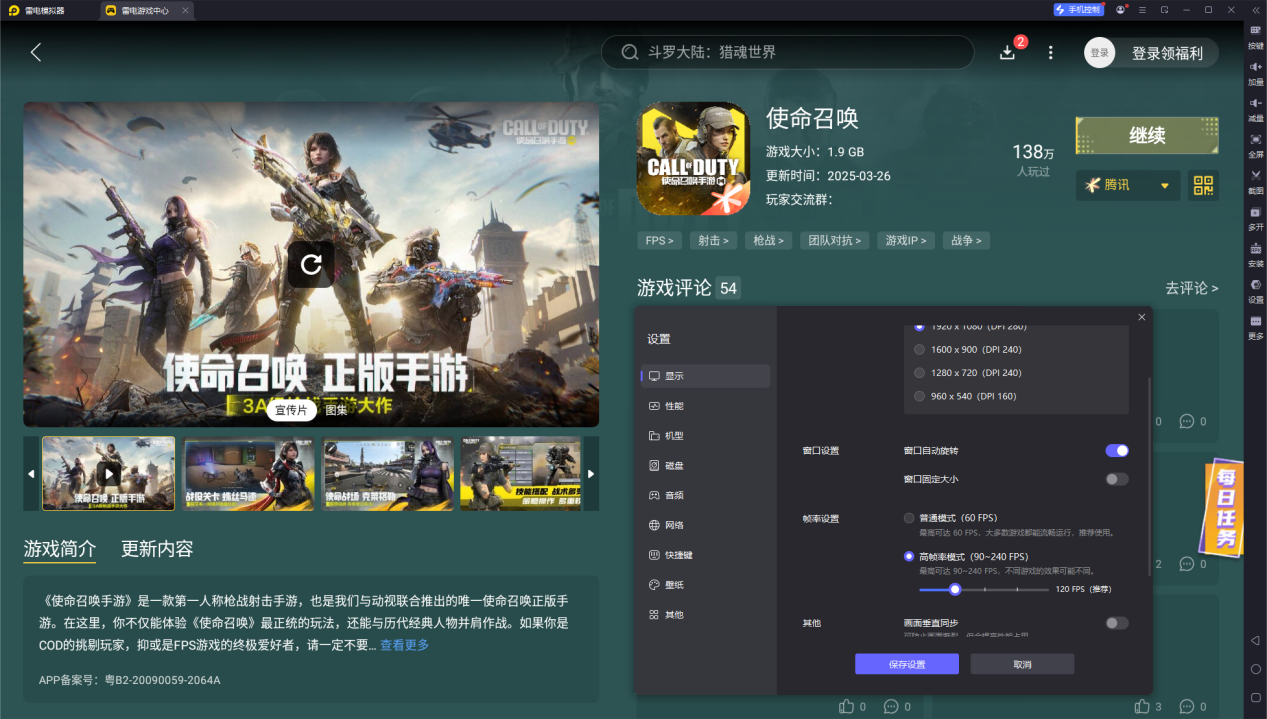
Task: Enter fullscreen with the 全屏 icon
Action: click(x=1256, y=144)
